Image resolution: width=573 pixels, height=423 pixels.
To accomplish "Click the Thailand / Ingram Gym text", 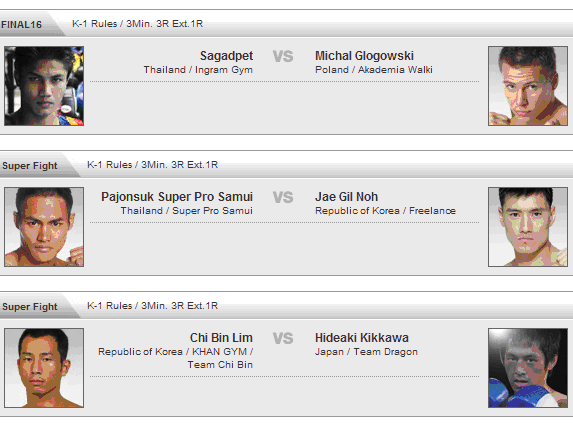I will click(x=198, y=70).
